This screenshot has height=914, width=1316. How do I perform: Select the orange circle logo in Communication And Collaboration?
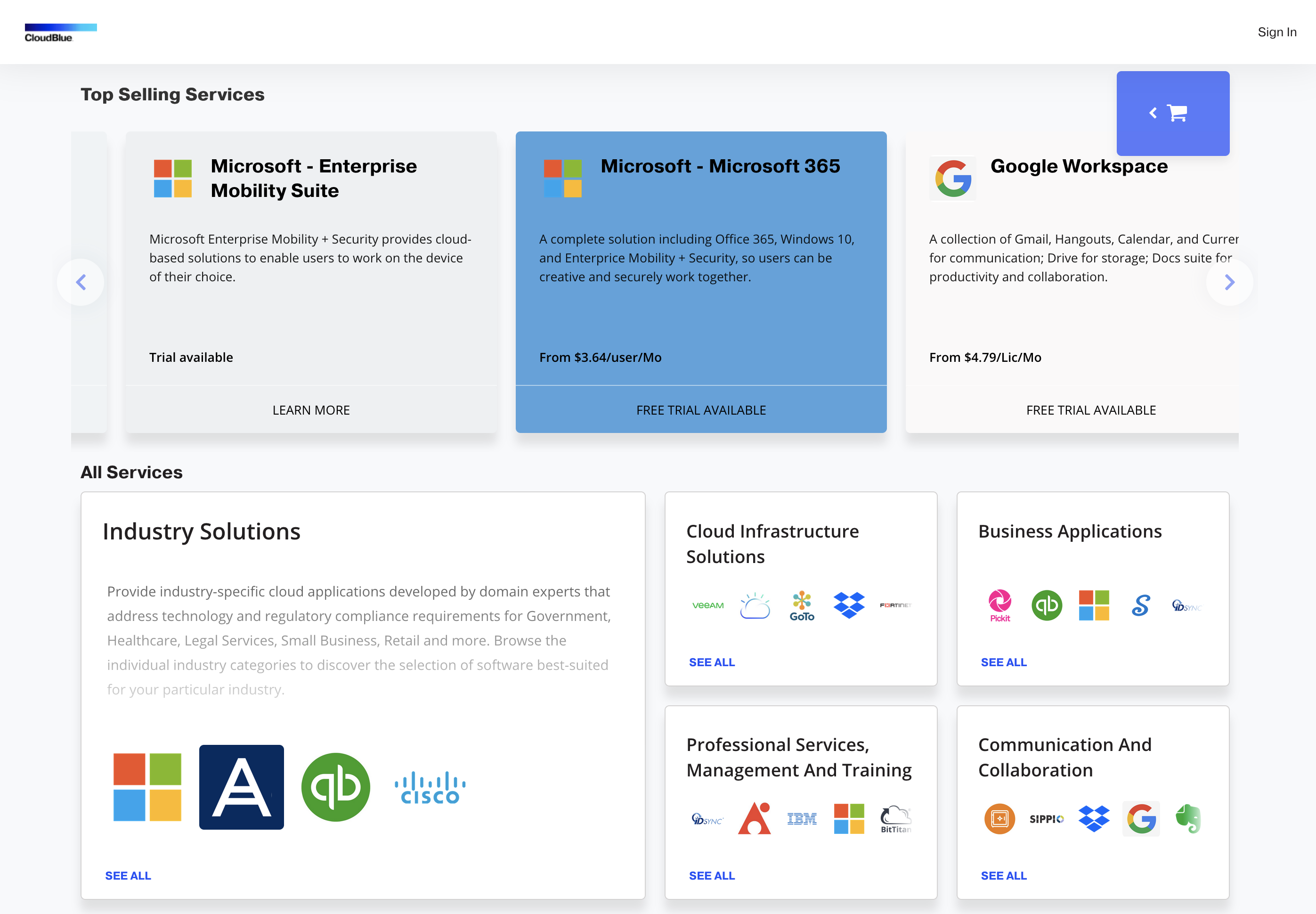[999, 818]
